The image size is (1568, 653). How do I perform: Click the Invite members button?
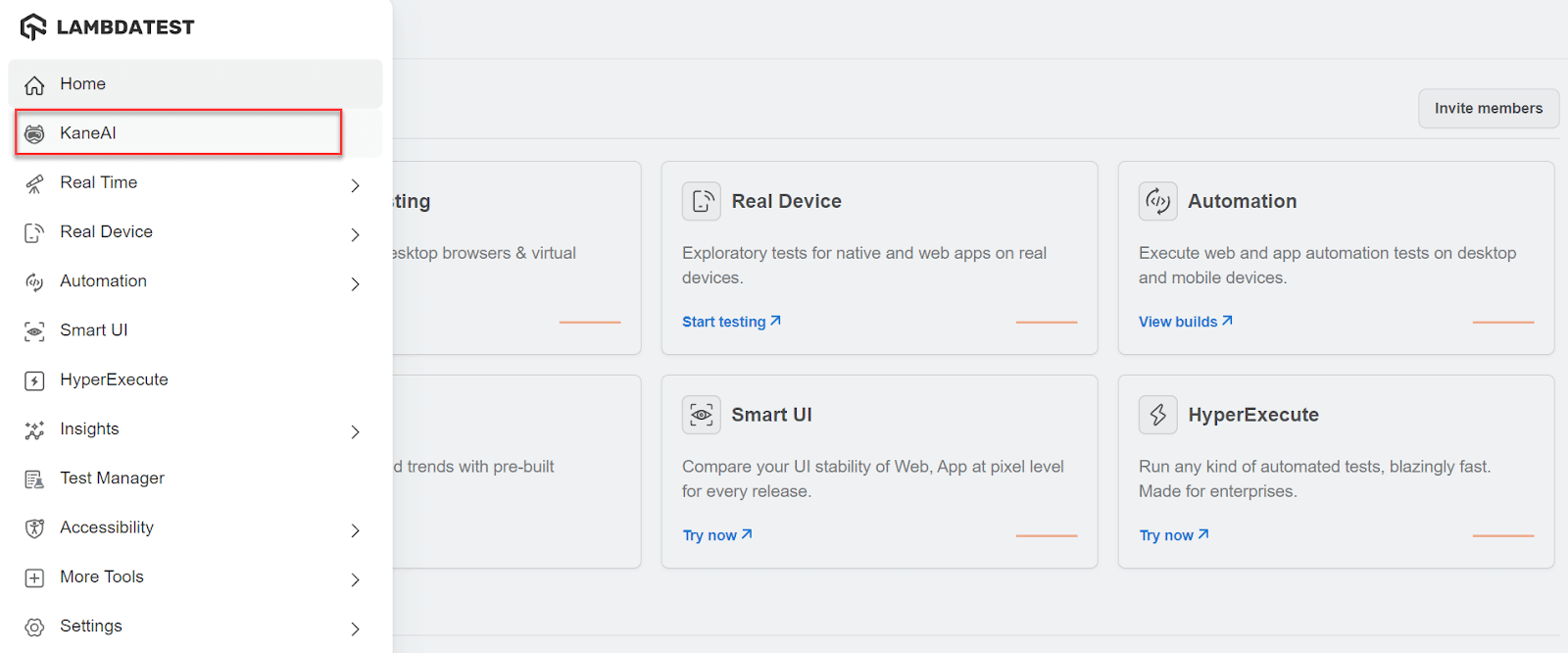pyautogui.click(x=1488, y=109)
